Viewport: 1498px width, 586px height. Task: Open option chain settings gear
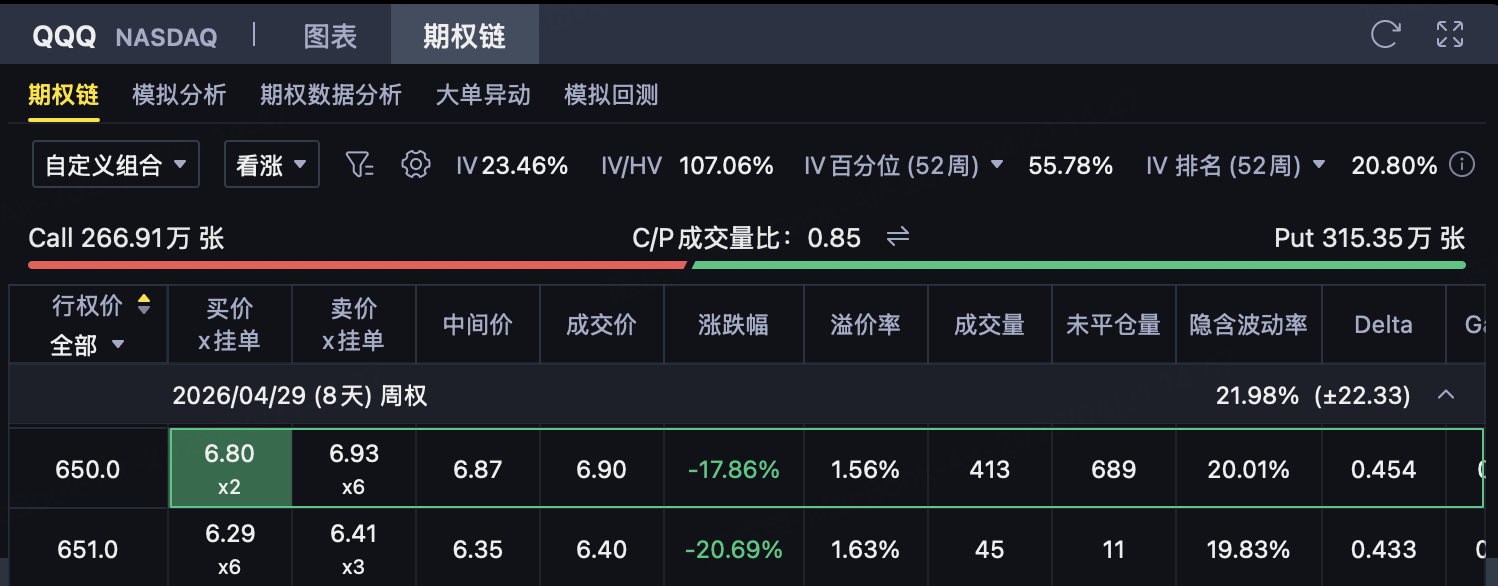(415, 165)
